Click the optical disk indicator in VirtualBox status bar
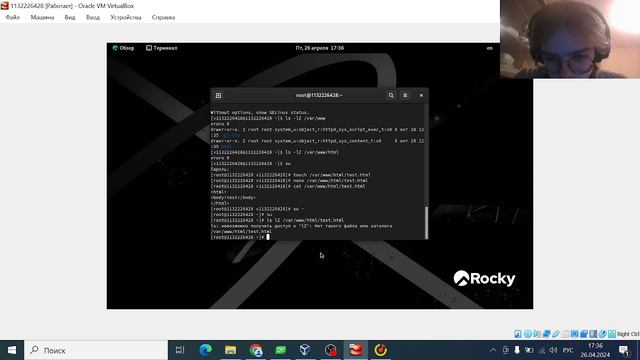Viewport: 640px width, 360px height. click(527, 334)
